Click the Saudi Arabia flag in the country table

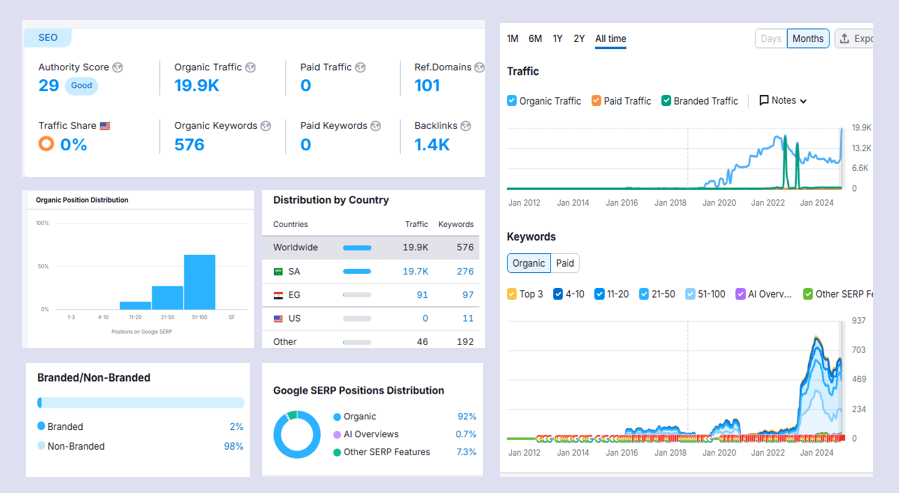279,271
